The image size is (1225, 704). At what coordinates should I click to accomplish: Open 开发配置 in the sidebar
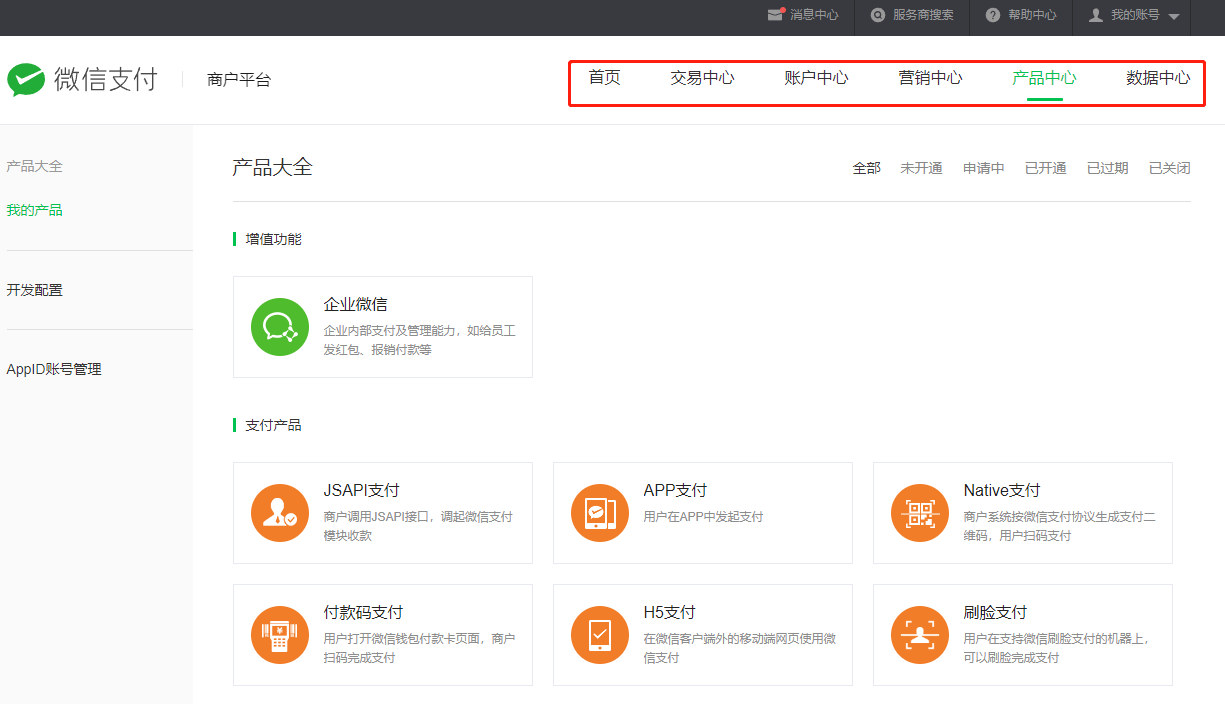click(35, 290)
